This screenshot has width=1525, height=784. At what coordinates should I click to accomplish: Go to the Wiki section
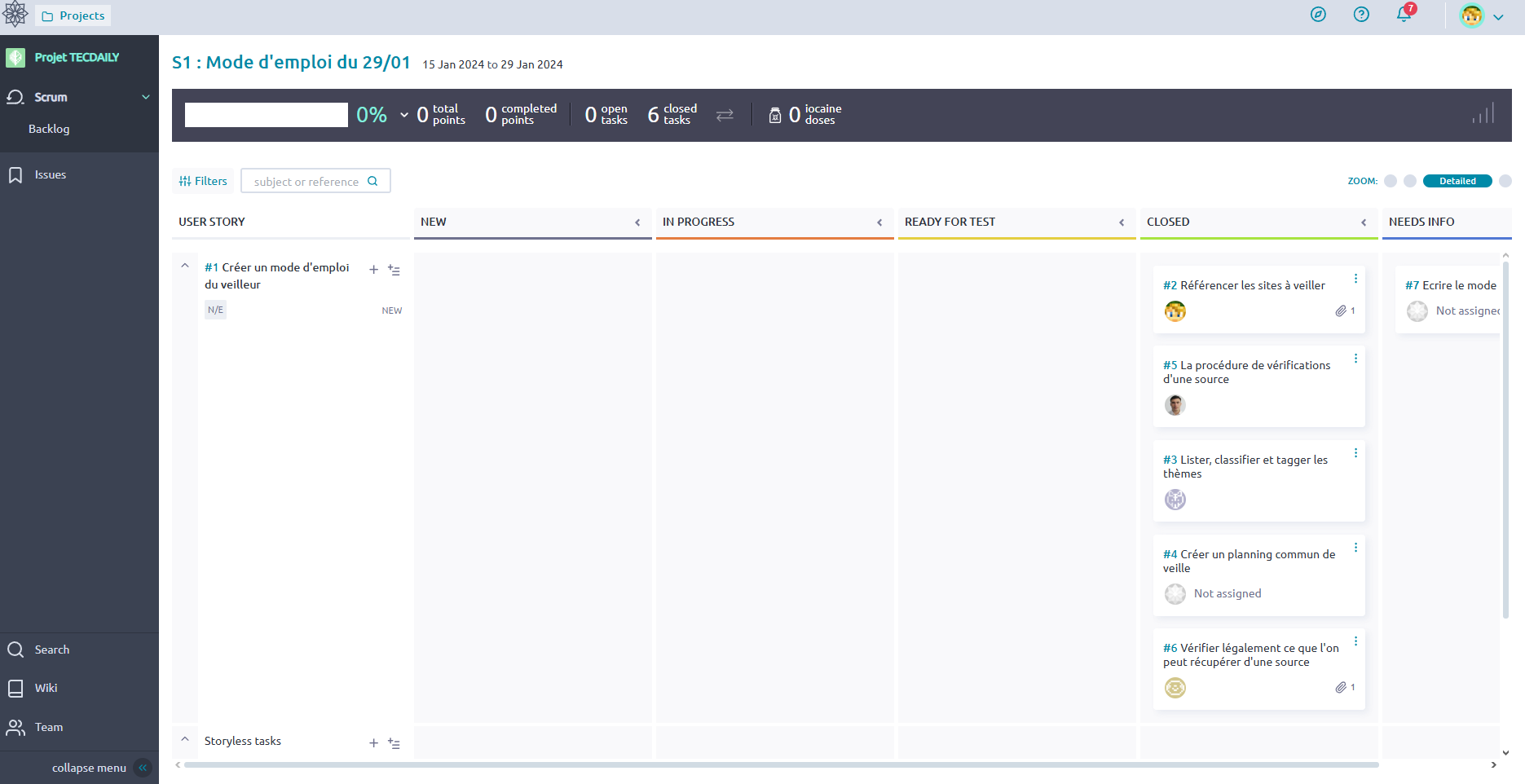46,688
